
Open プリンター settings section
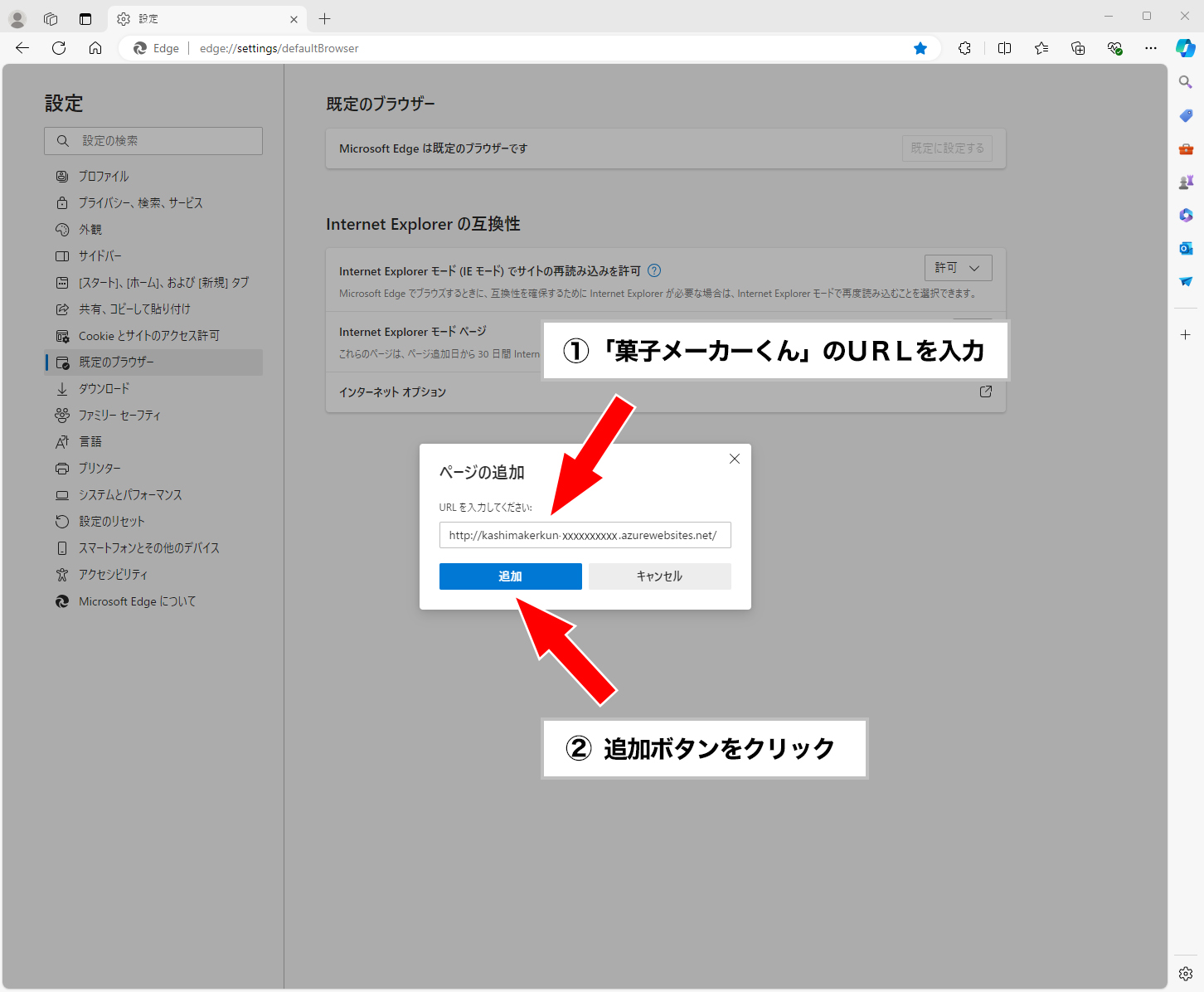pyautogui.click(x=153, y=468)
